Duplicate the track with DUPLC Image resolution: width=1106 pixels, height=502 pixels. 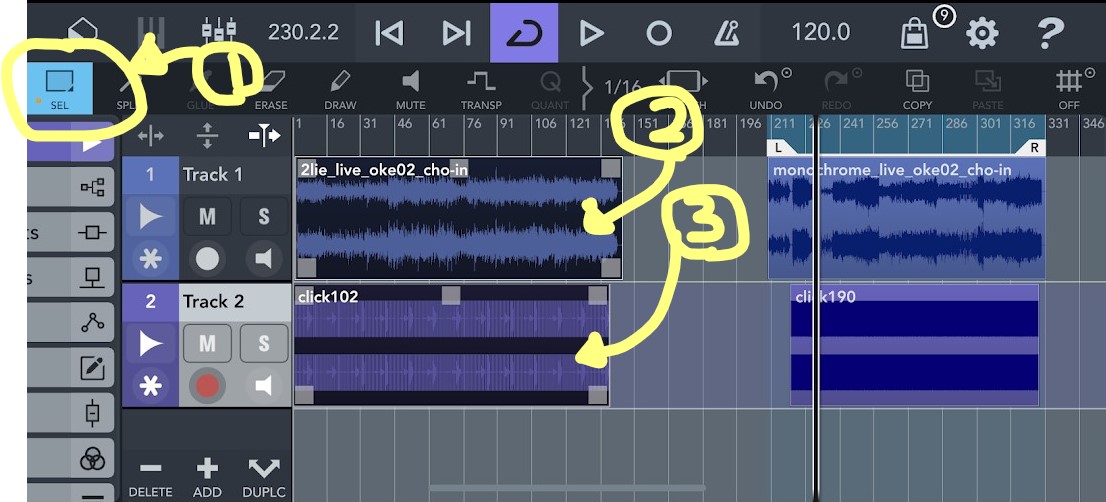pos(265,479)
